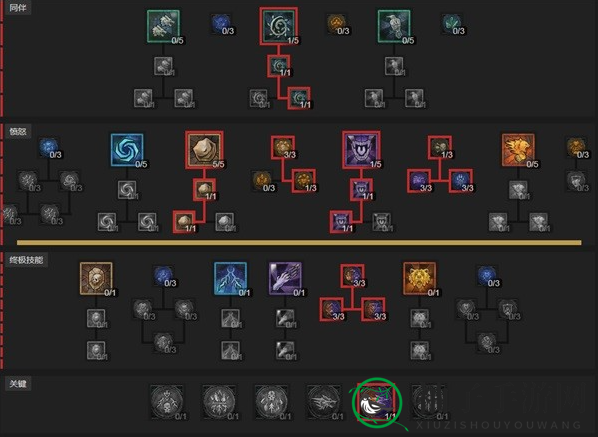This screenshot has height=437, width=598.
Task: Open the 关键 section label
Action: [x=18, y=384]
